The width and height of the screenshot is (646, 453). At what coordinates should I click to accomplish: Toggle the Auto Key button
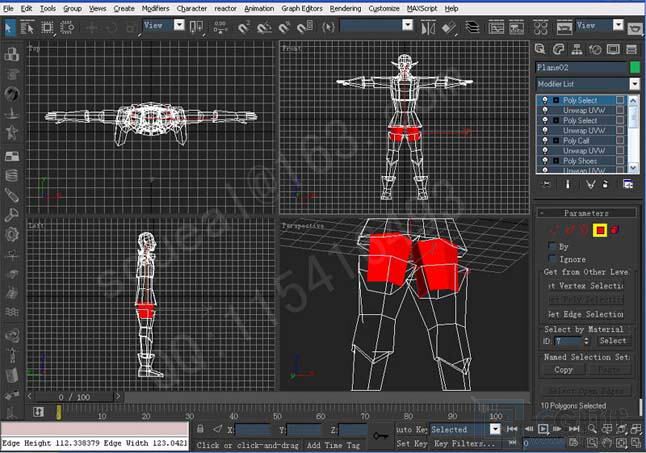pos(411,430)
